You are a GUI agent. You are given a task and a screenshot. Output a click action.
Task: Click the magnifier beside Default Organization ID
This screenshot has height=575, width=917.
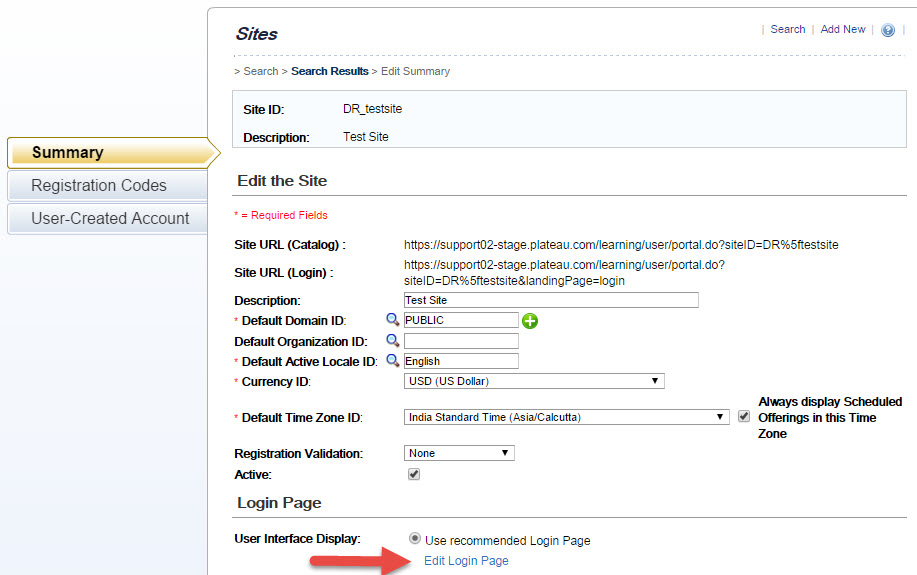pyautogui.click(x=392, y=340)
